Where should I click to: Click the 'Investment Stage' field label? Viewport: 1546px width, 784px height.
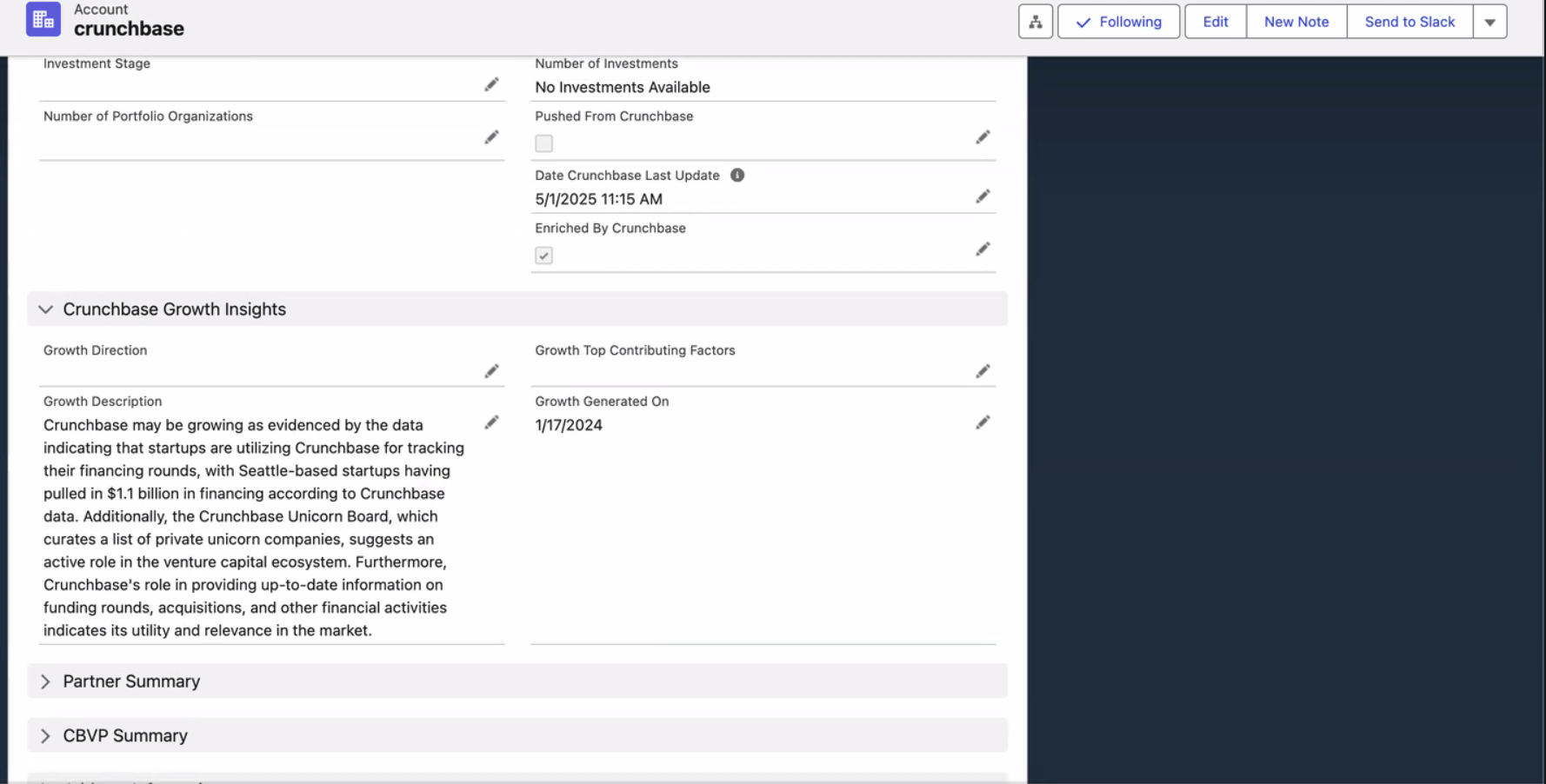(x=97, y=63)
